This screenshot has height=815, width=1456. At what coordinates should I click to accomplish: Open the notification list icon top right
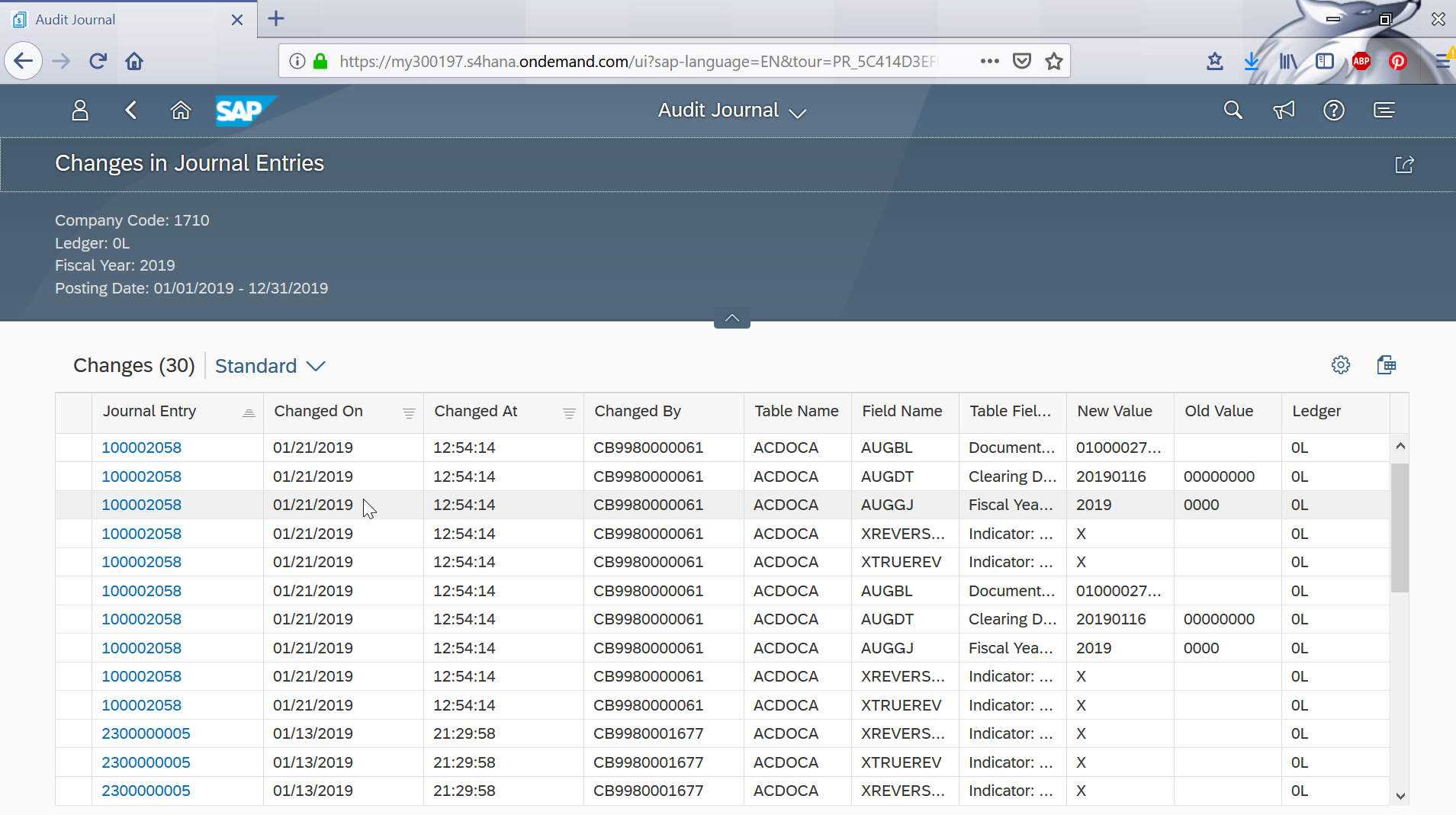tap(1384, 110)
